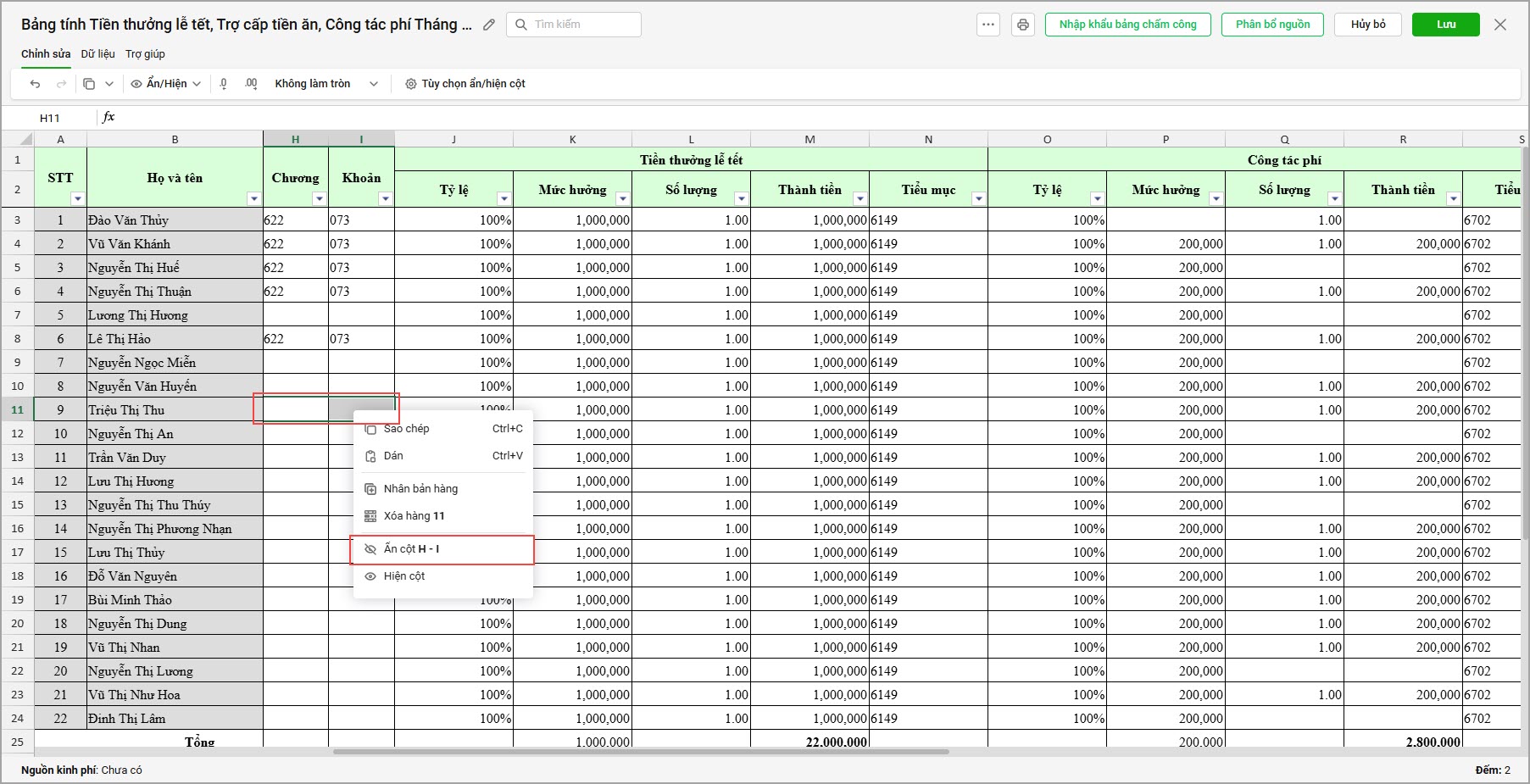Switch to the Dữ liệu tab
The image size is (1530, 784).
click(98, 53)
